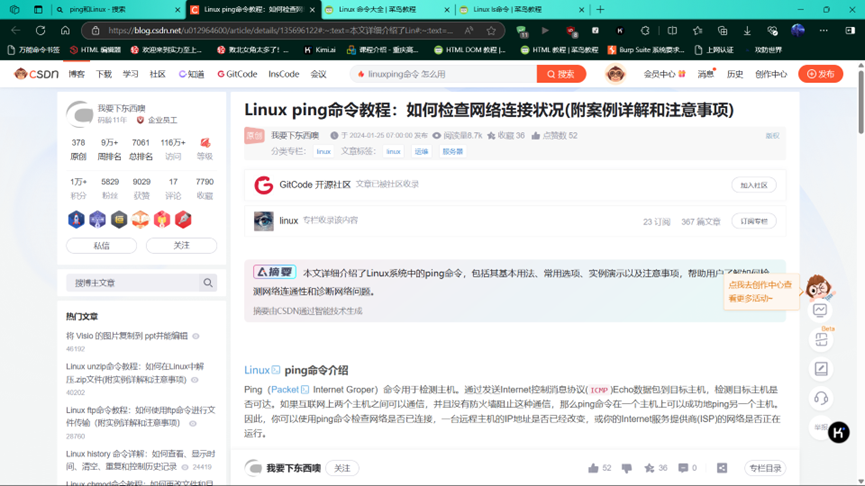Image resolution: width=865 pixels, height=486 pixels.
Task: Toggle follow with 关注 button in author card
Action: pyautogui.click(x=181, y=245)
